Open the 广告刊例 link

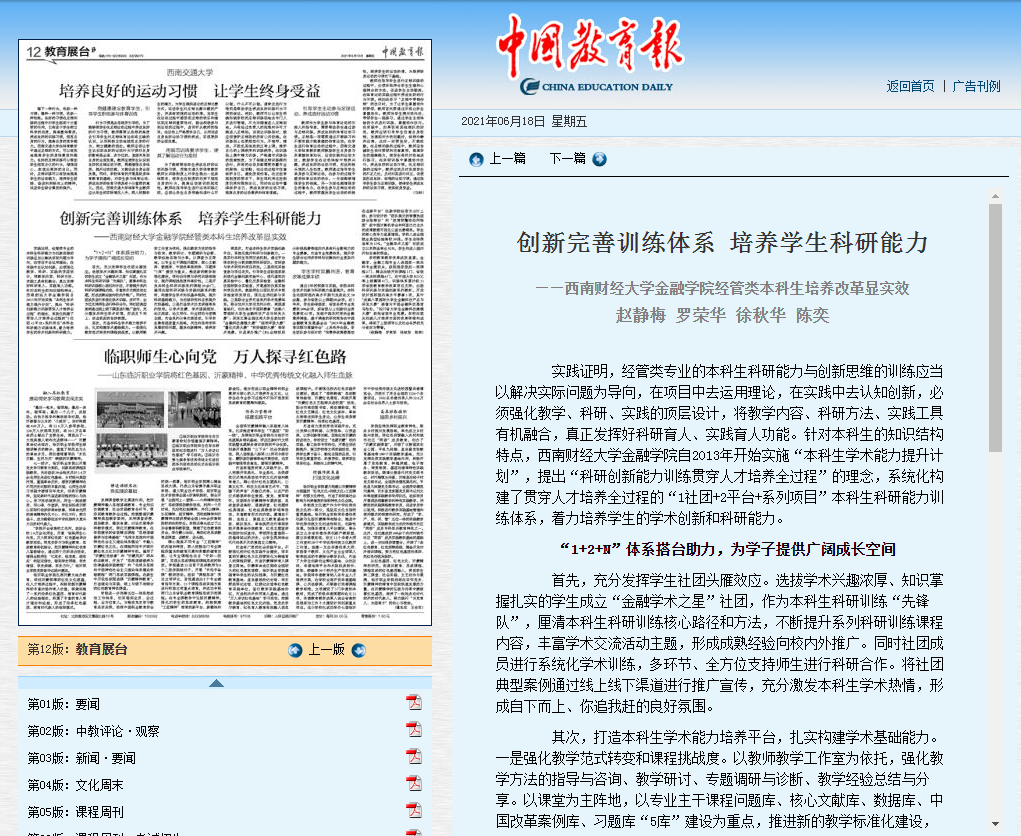pyautogui.click(x=975, y=86)
